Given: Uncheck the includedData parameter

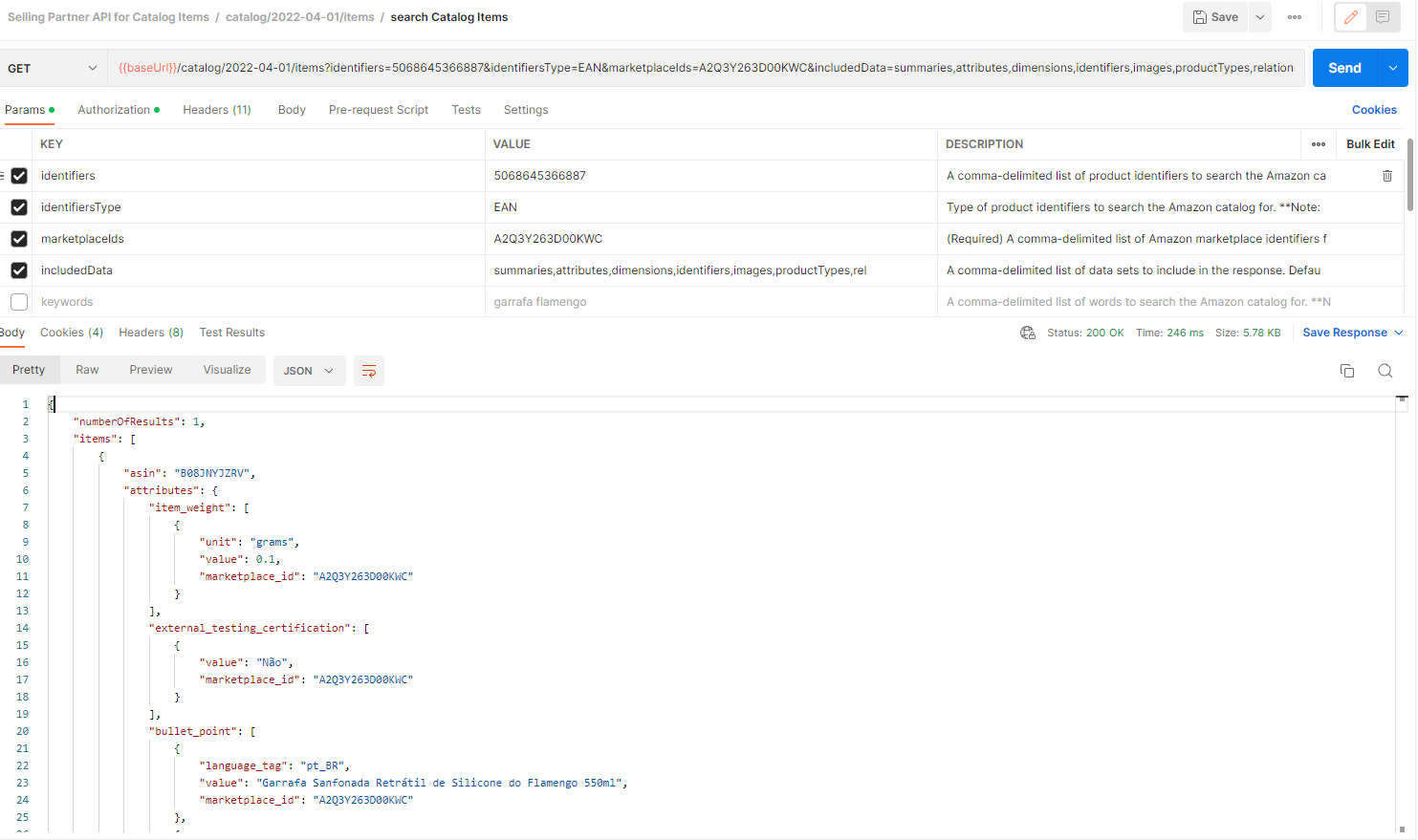Looking at the screenshot, I should point(19,270).
